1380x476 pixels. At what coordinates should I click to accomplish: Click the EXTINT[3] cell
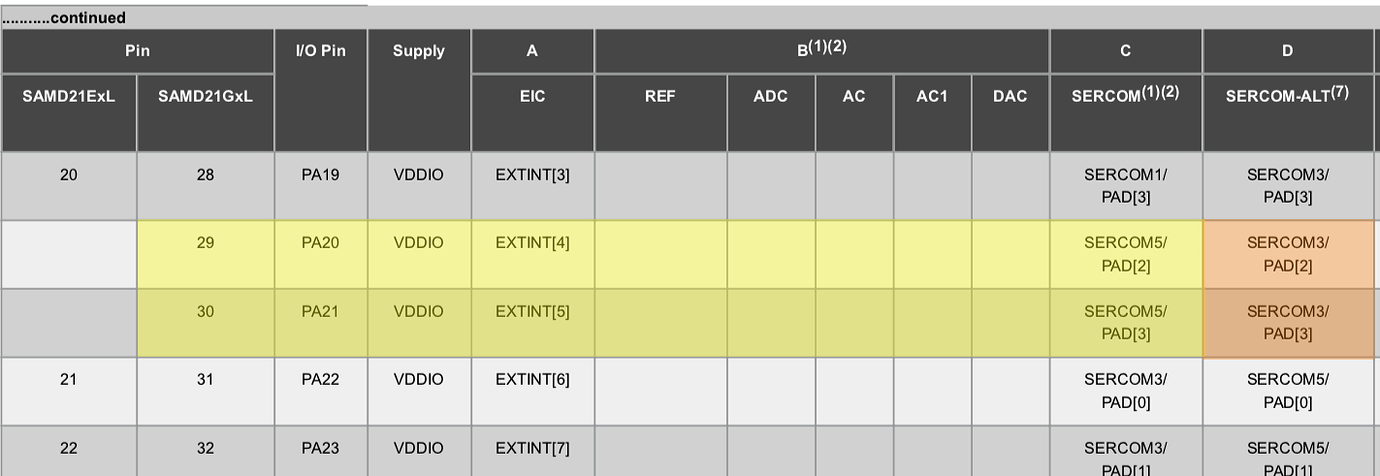pos(532,175)
